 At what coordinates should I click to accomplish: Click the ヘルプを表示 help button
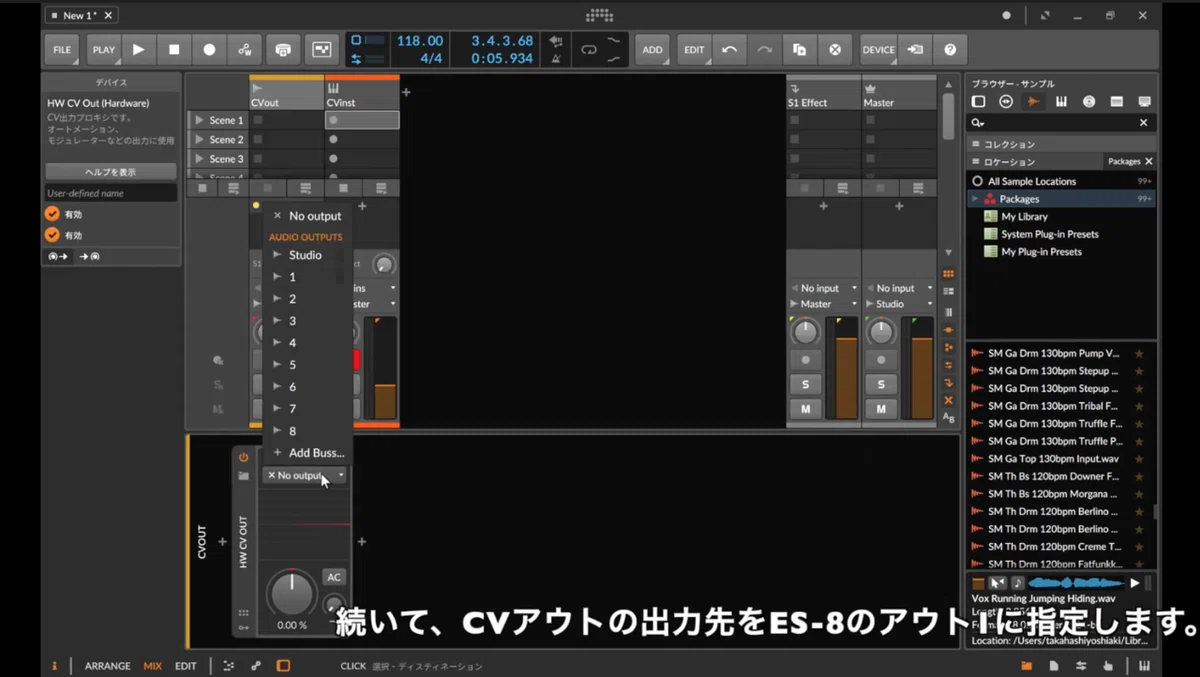(x=111, y=172)
